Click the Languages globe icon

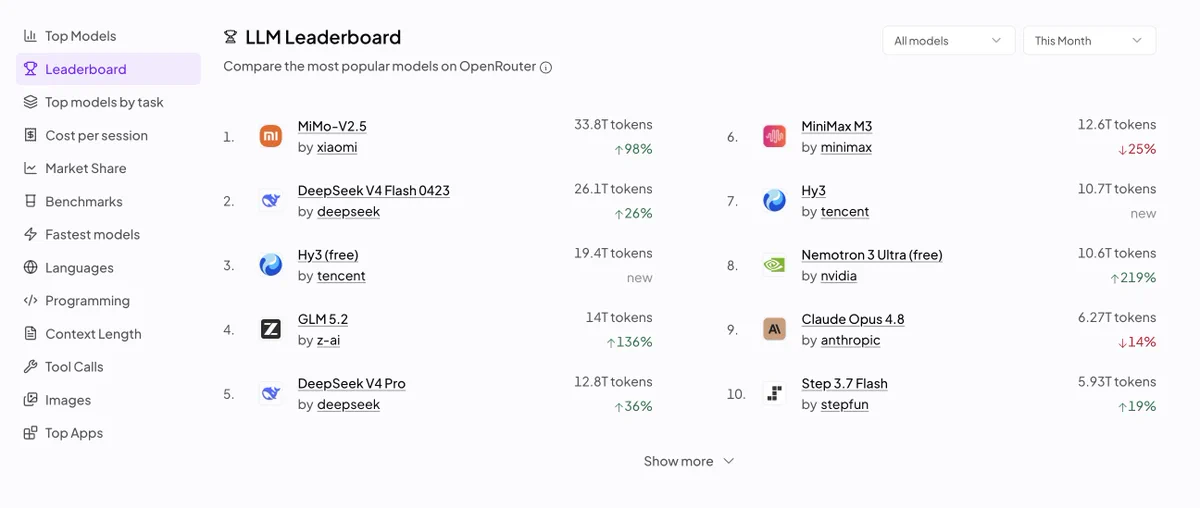tap(31, 268)
